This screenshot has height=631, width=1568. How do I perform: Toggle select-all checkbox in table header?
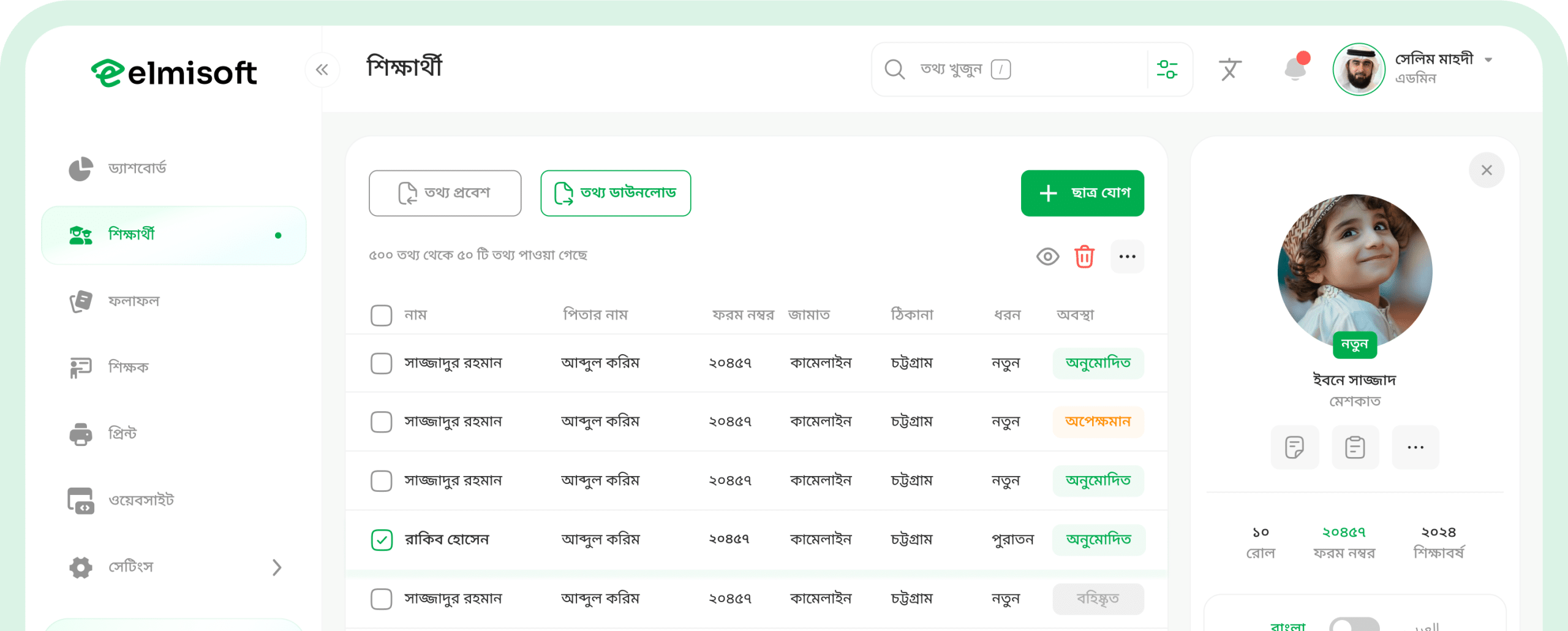point(381,315)
